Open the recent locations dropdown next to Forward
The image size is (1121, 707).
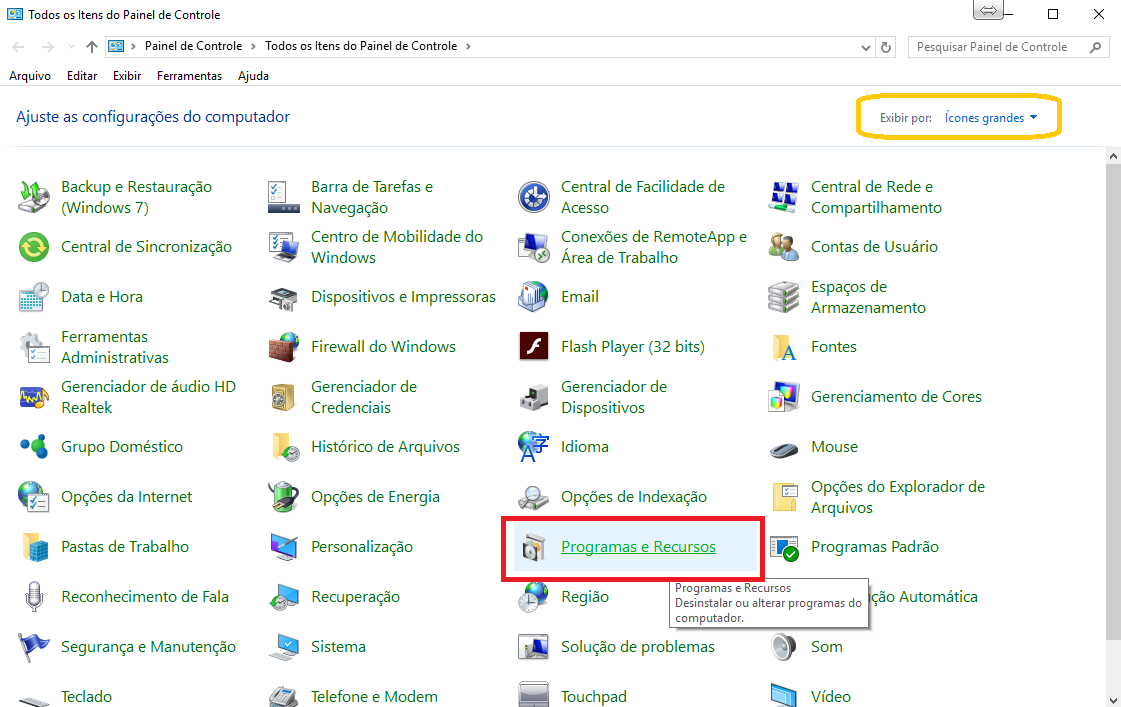click(x=71, y=47)
